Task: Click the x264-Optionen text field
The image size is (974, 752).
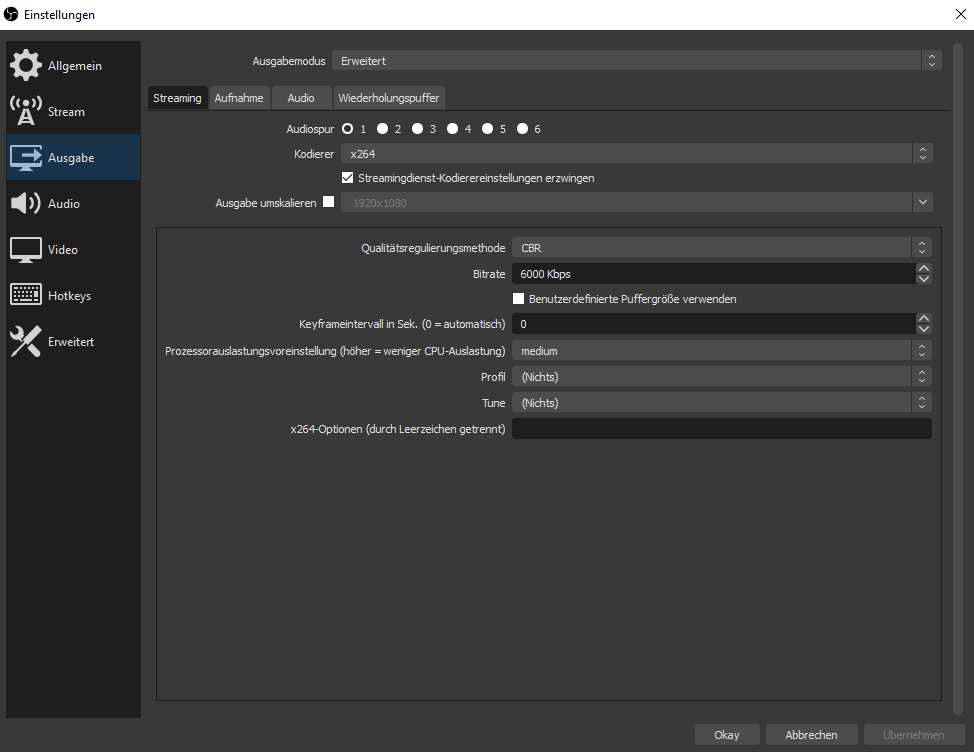Action: click(x=721, y=429)
